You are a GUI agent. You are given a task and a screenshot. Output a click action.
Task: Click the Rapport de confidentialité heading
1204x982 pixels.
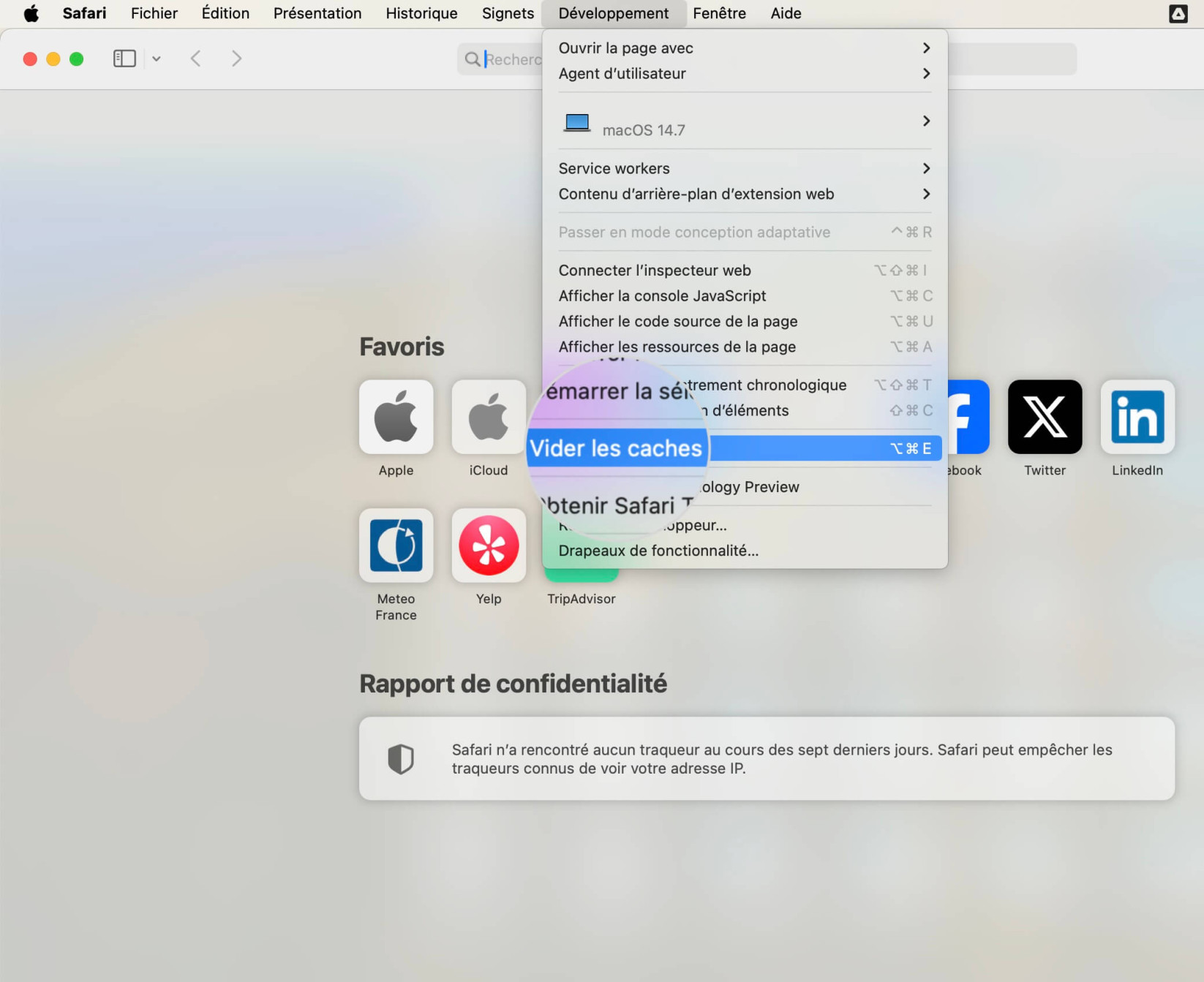click(513, 684)
